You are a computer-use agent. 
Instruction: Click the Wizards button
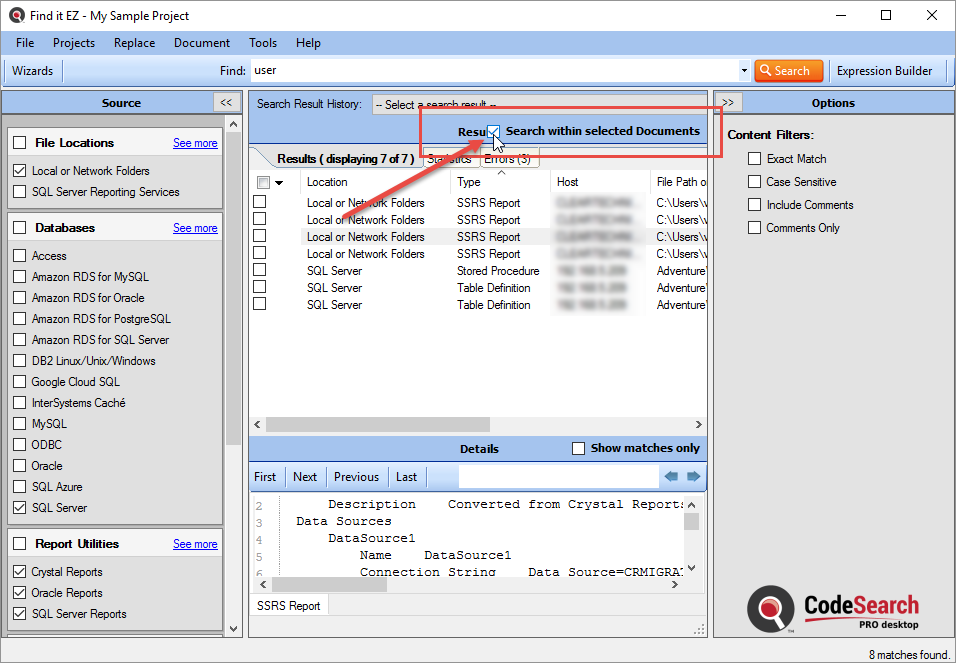pyautogui.click(x=32, y=71)
